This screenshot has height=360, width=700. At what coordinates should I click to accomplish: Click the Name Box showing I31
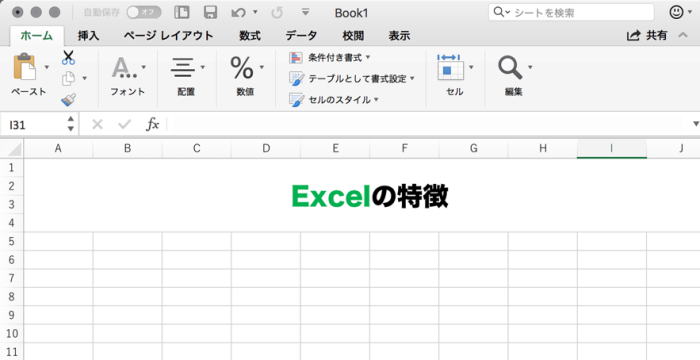click(x=32, y=125)
